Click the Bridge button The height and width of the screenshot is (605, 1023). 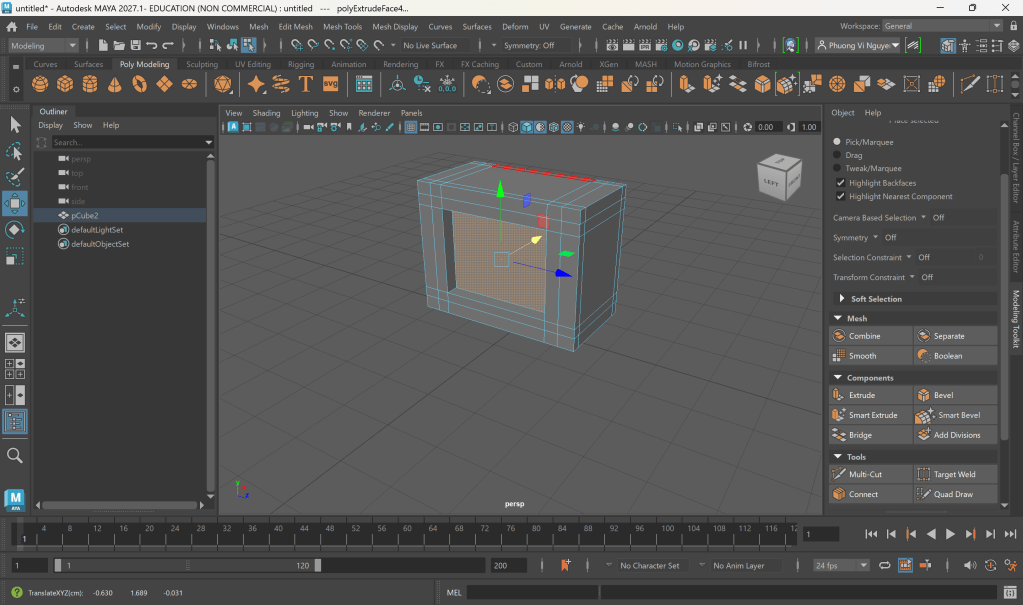coord(870,435)
